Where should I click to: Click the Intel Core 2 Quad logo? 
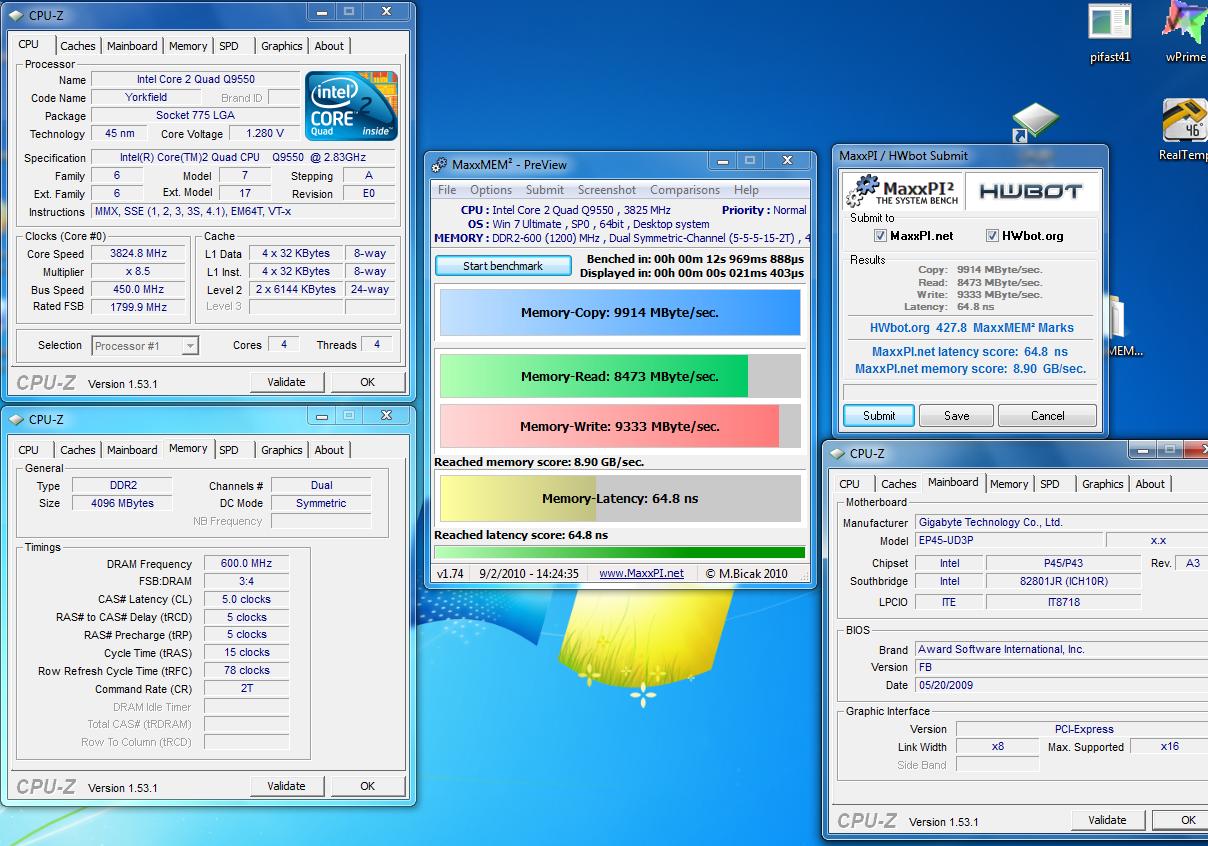point(351,105)
